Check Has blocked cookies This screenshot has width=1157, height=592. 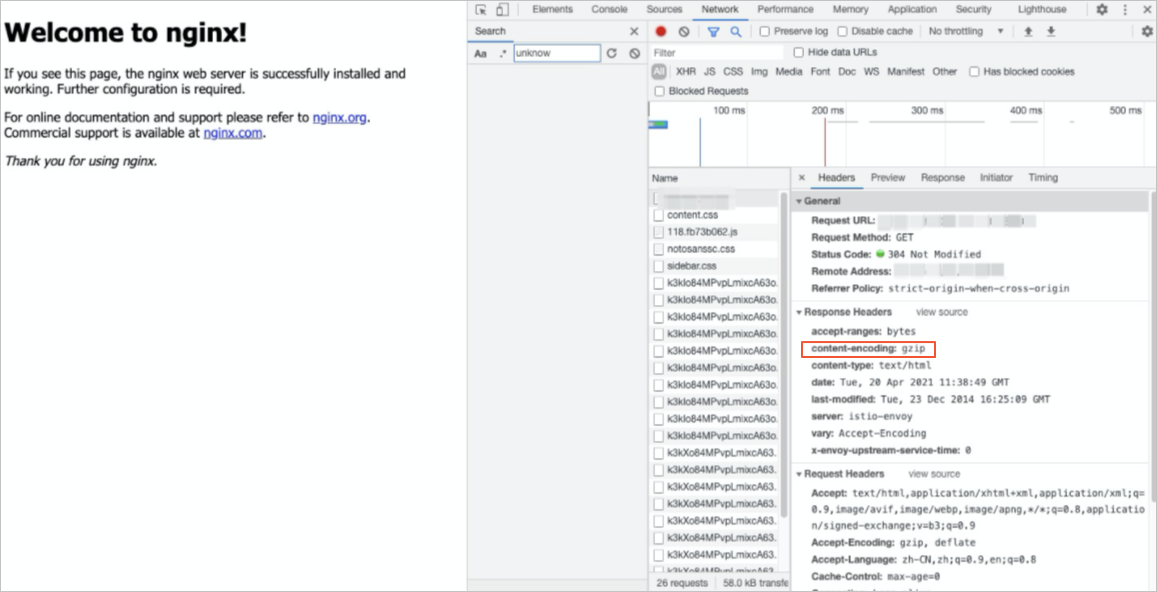click(974, 72)
